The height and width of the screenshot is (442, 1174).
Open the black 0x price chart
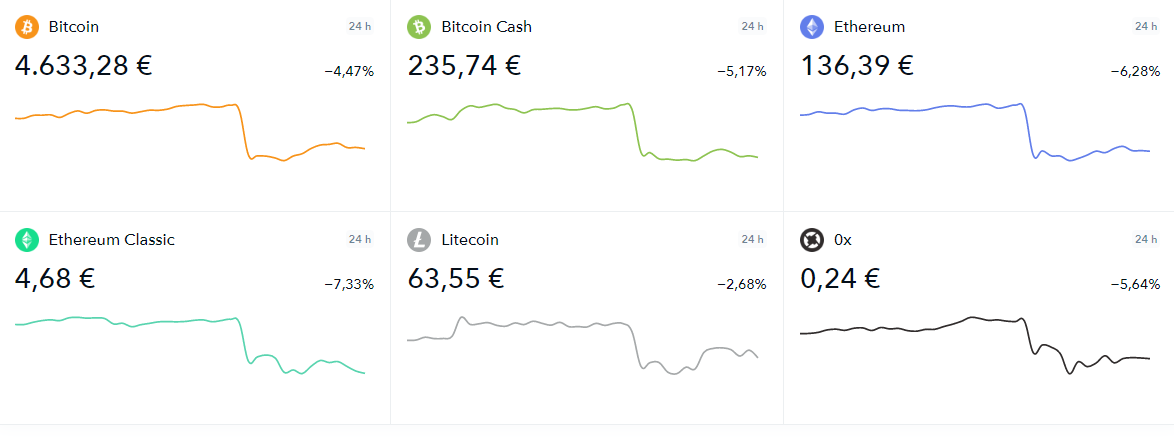tap(975, 345)
